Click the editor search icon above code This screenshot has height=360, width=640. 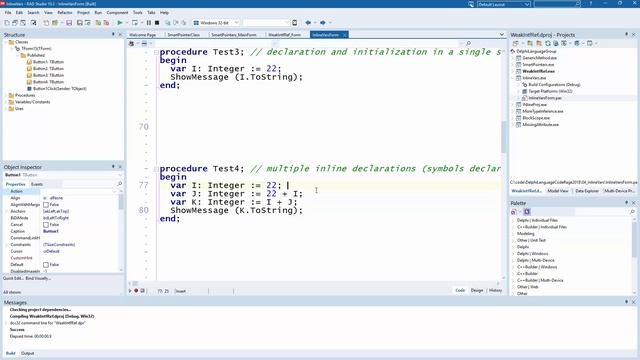coord(468,43)
